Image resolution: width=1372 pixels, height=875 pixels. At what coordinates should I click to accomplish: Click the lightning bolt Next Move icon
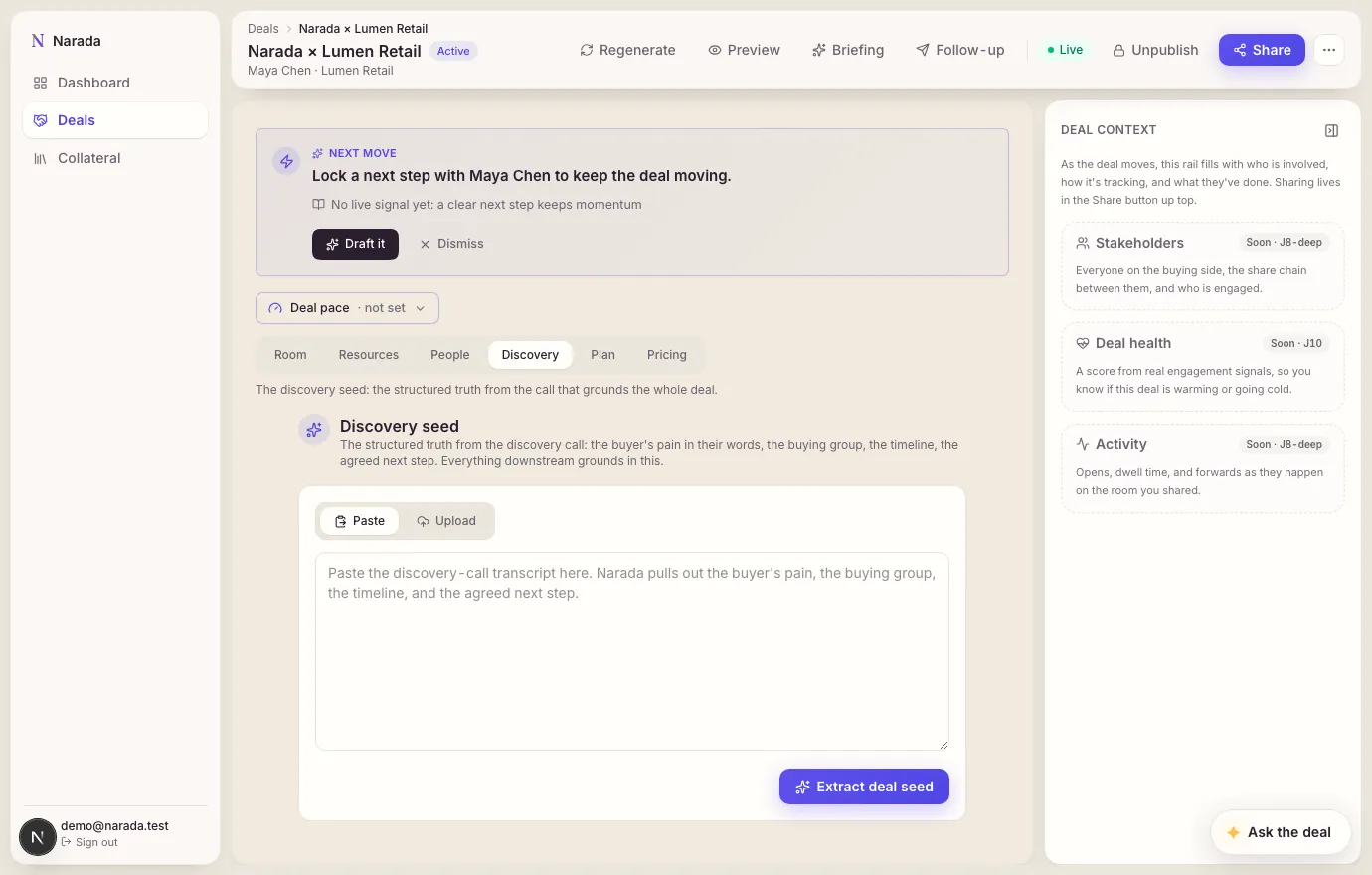[x=286, y=161]
